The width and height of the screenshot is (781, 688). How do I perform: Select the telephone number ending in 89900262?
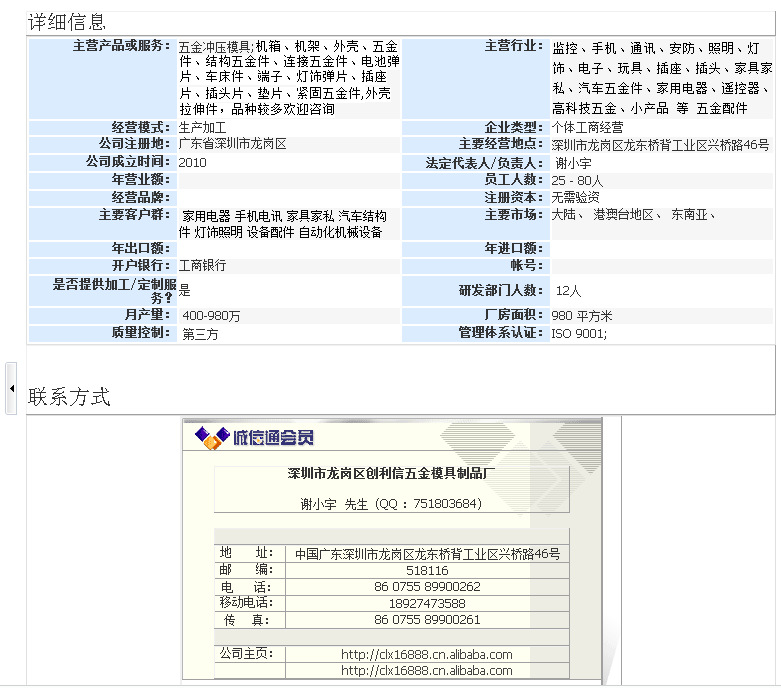tap(426, 587)
